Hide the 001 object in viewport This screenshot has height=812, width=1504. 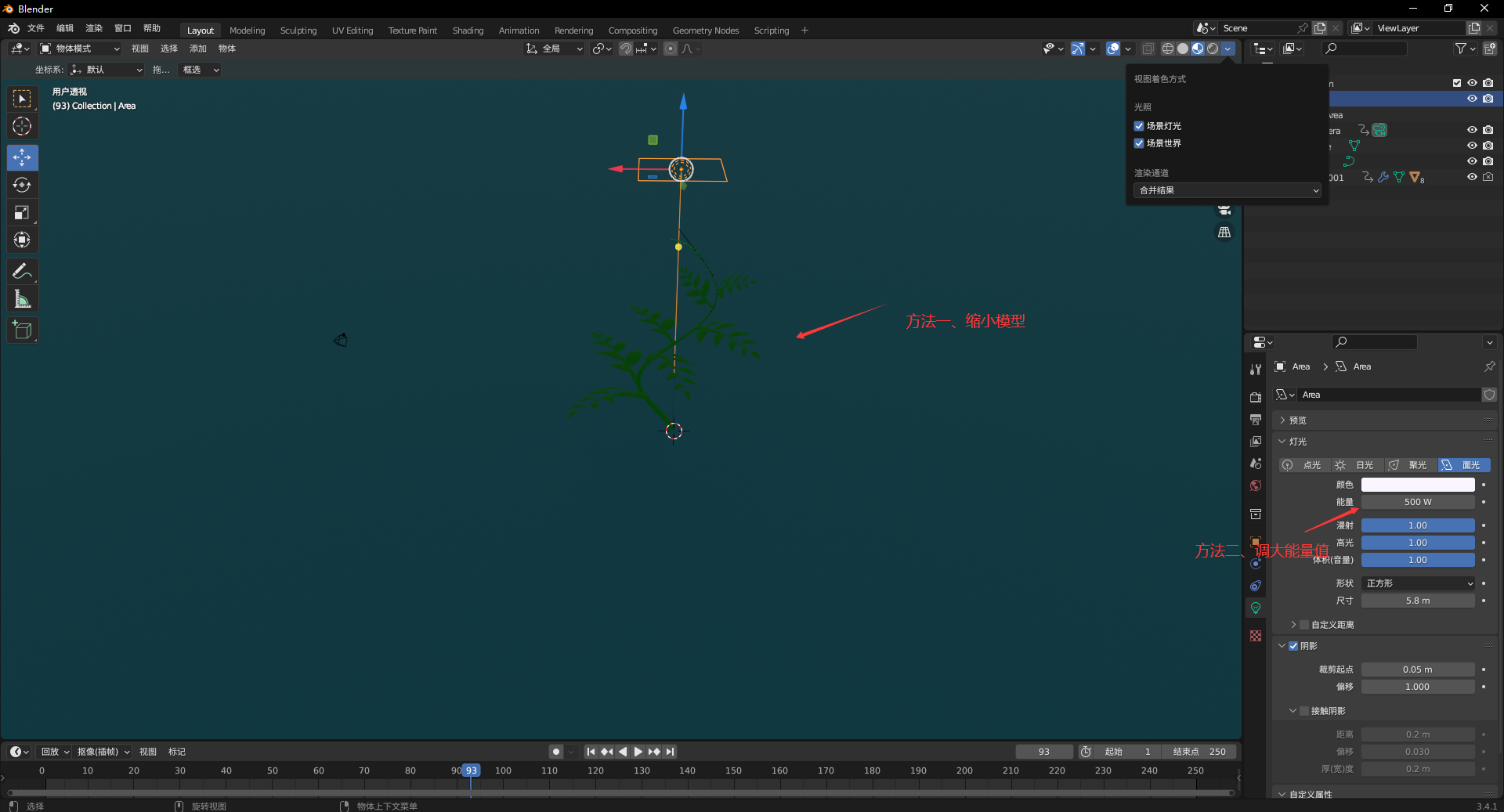click(1472, 177)
